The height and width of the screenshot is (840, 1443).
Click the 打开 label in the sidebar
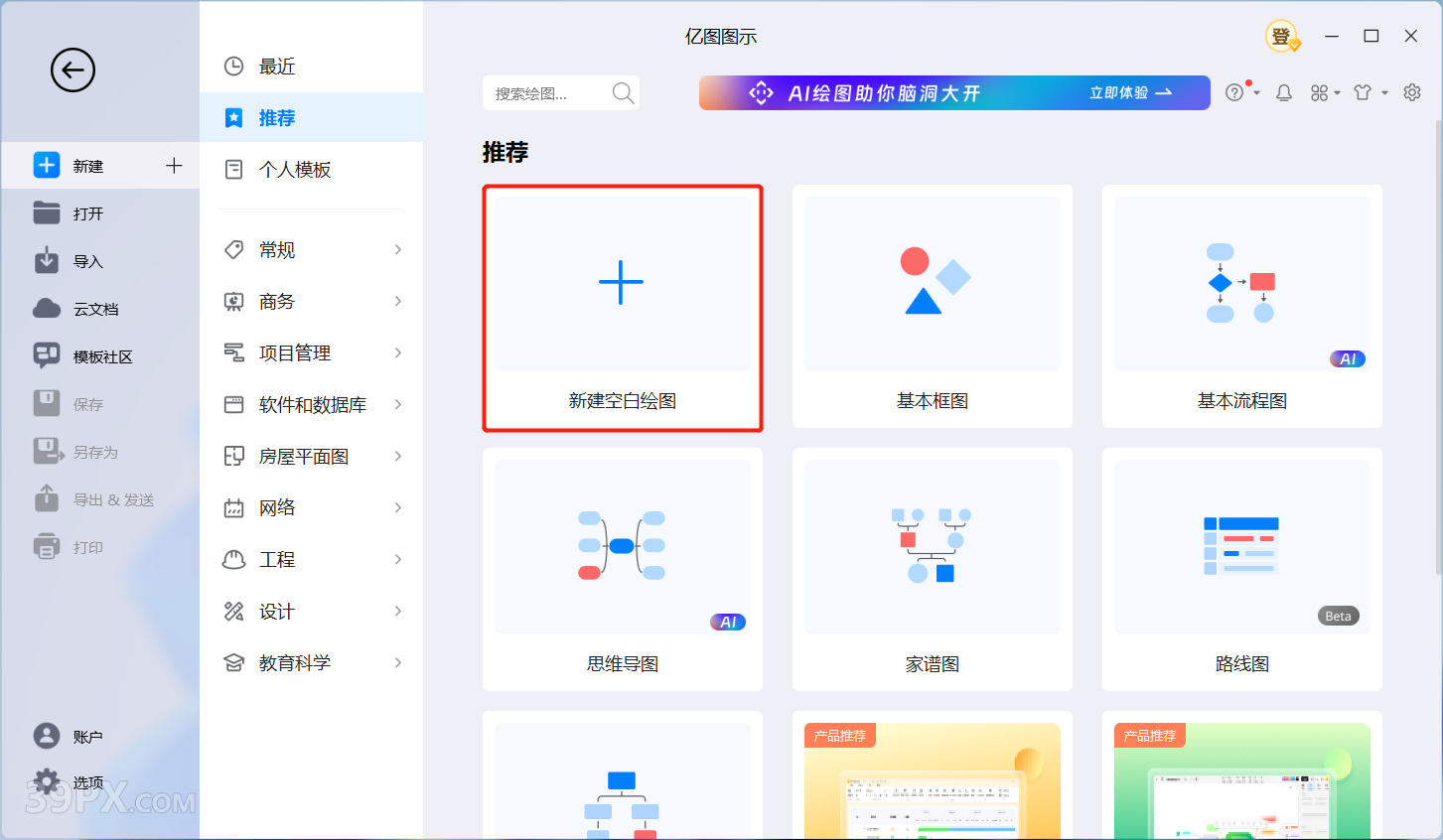coord(88,213)
